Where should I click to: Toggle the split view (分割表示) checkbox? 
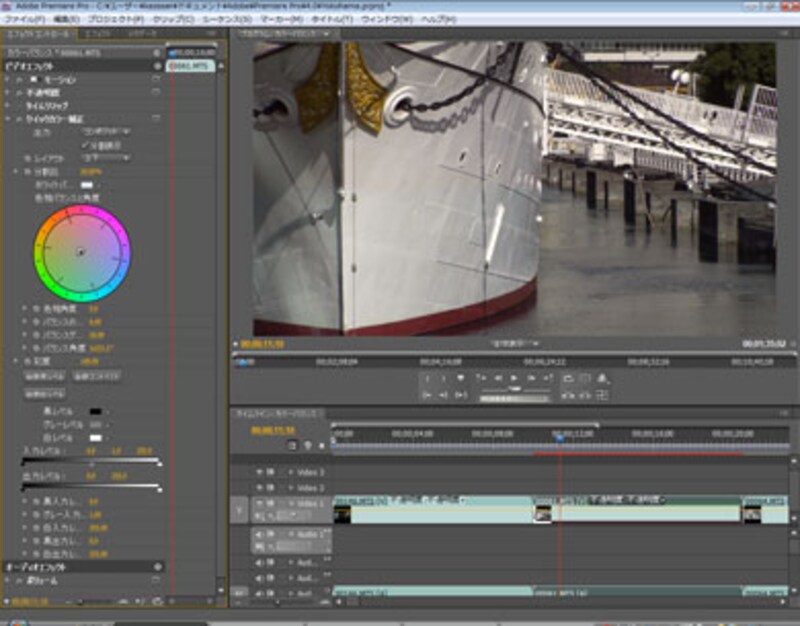pyautogui.click(x=85, y=144)
